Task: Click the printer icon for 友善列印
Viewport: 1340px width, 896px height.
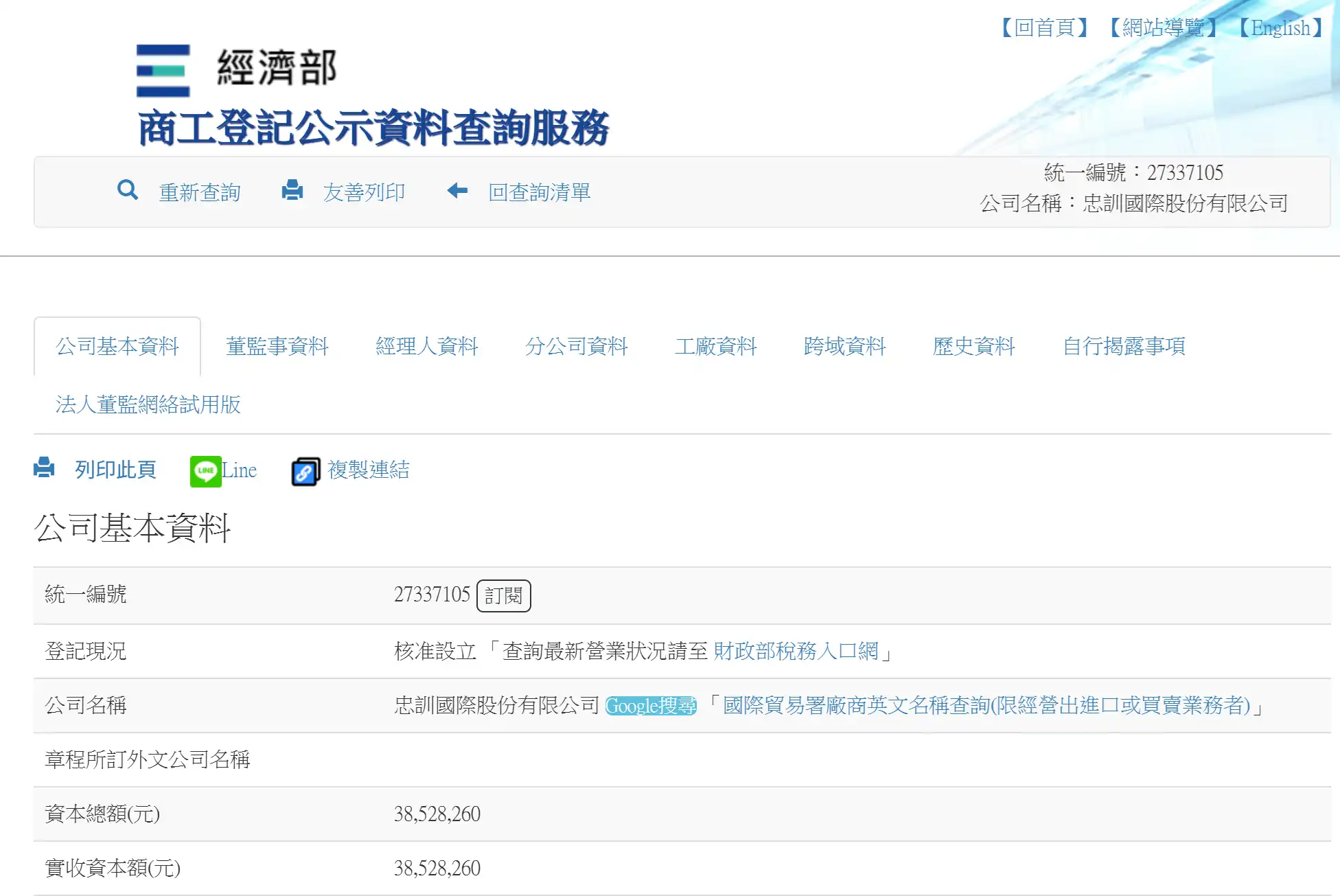Action: pyautogui.click(x=292, y=190)
